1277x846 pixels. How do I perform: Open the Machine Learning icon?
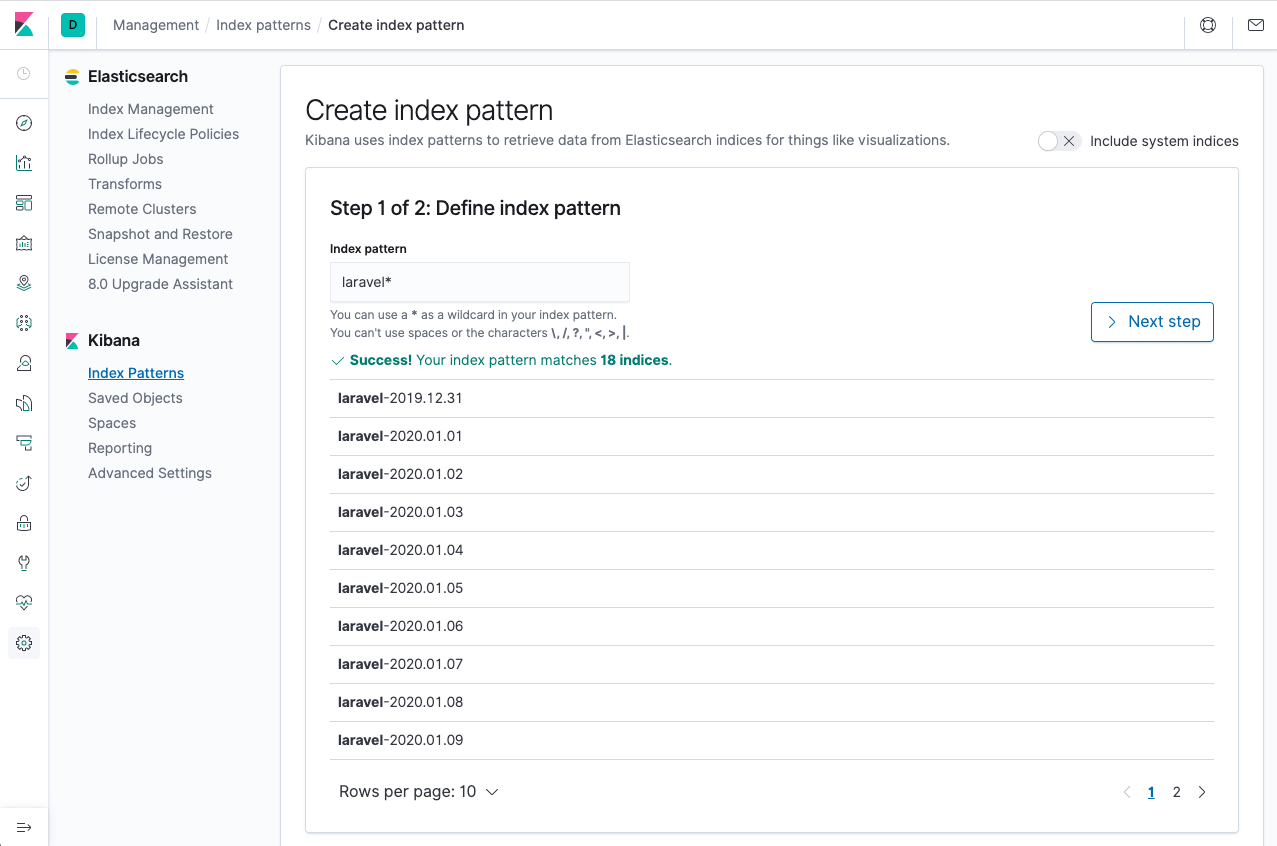point(24,323)
